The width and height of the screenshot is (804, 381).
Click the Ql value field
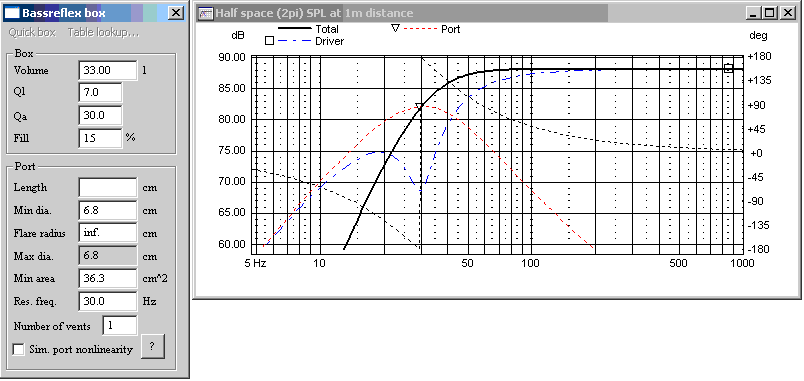tap(100, 93)
